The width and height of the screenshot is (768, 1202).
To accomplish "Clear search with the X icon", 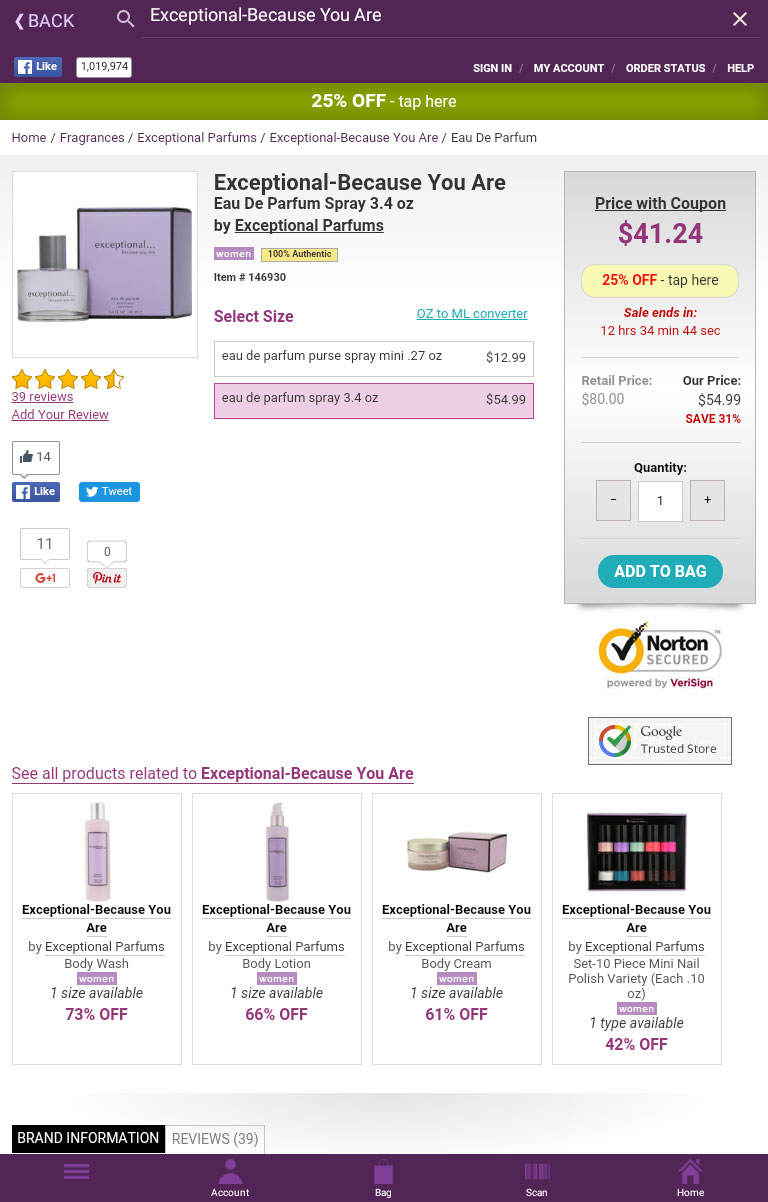I will tap(740, 19).
